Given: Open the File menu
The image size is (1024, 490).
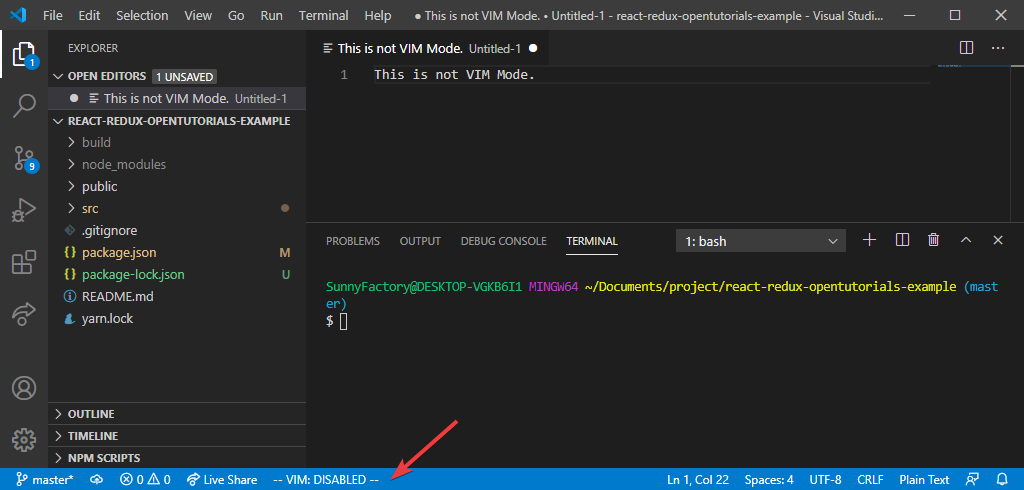Looking at the screenshot, I should (x=53, y=15).
